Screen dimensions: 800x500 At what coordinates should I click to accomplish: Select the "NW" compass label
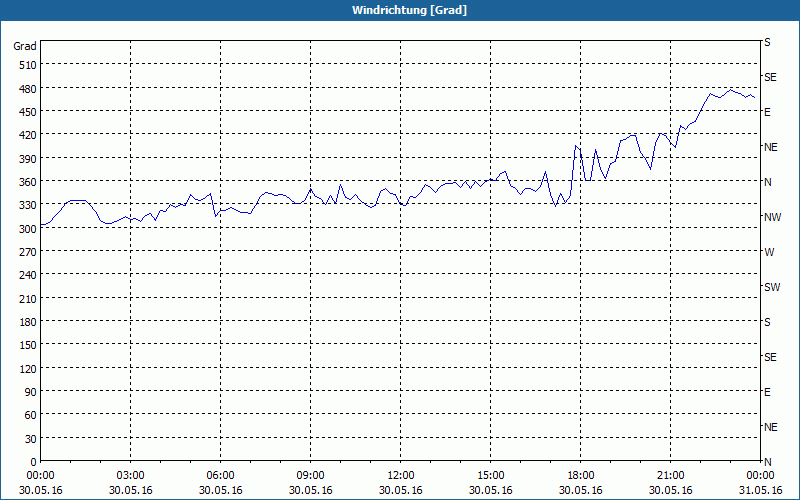click(x=772, y=217)
